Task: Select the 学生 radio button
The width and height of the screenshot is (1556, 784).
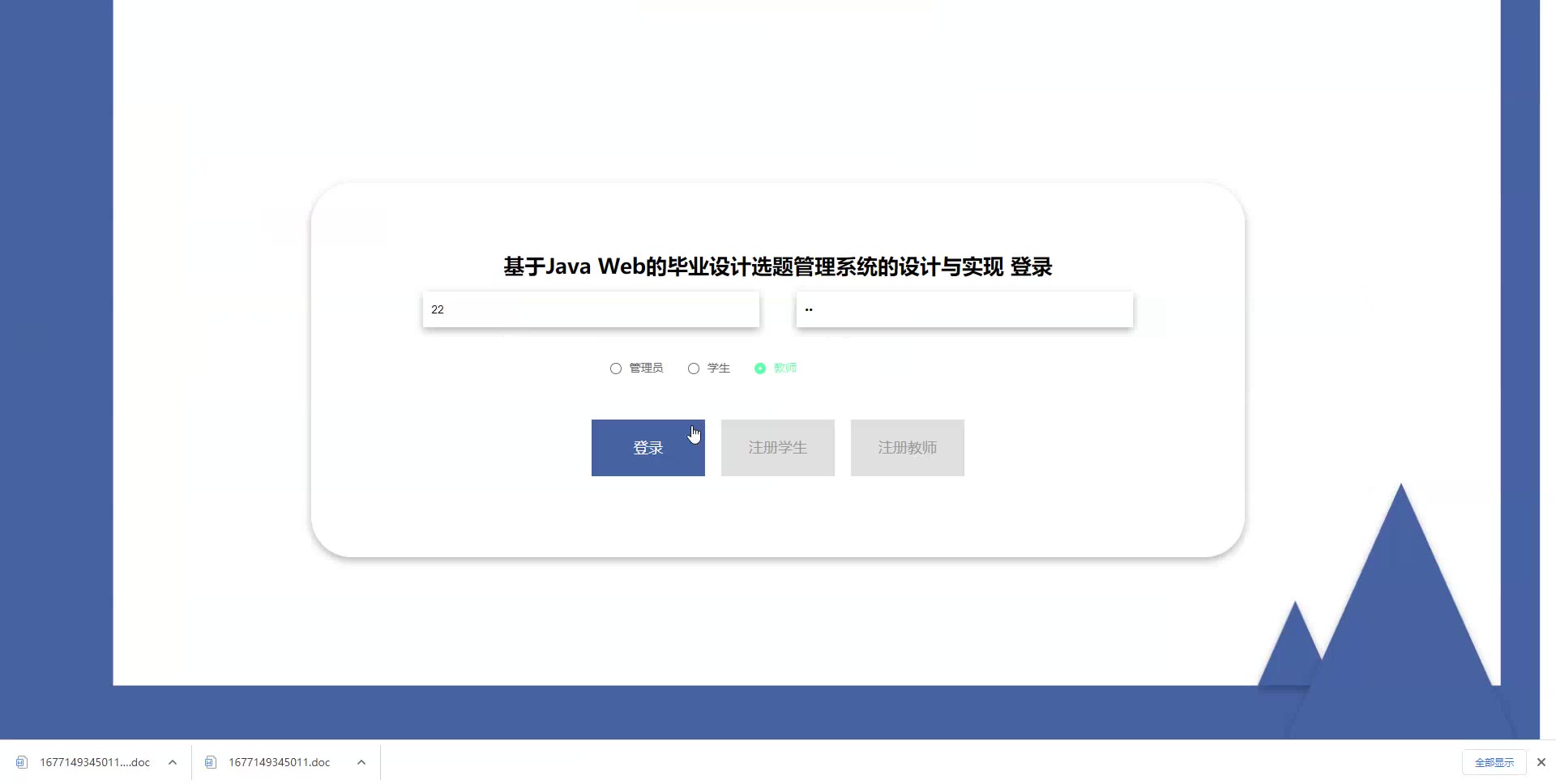Action: pyautogui.click(x=694, y=369)
